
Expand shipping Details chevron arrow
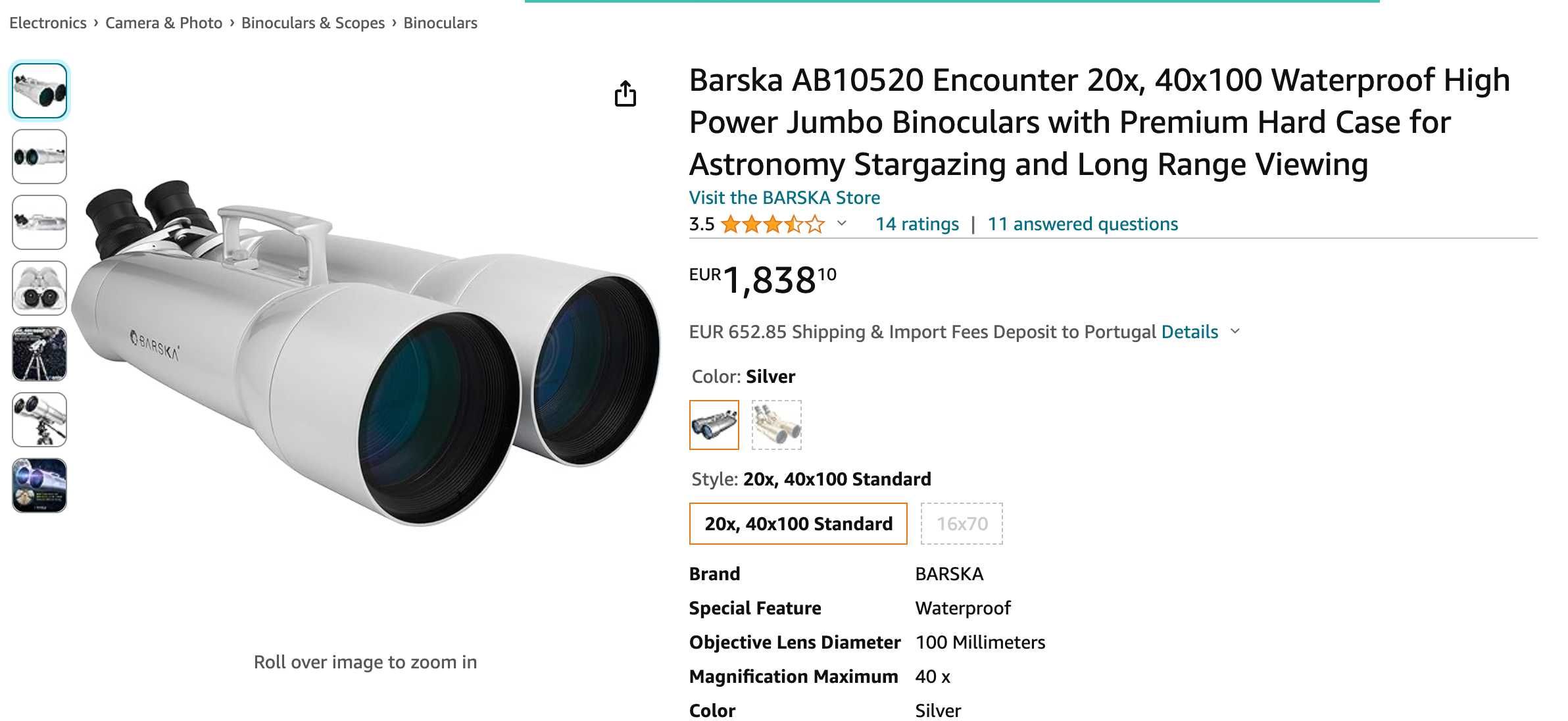coord(1235,331)
